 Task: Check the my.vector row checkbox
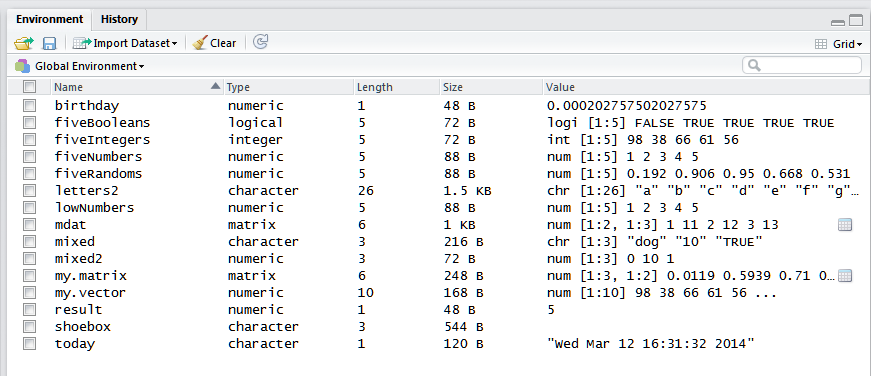(x=29, y=293)
